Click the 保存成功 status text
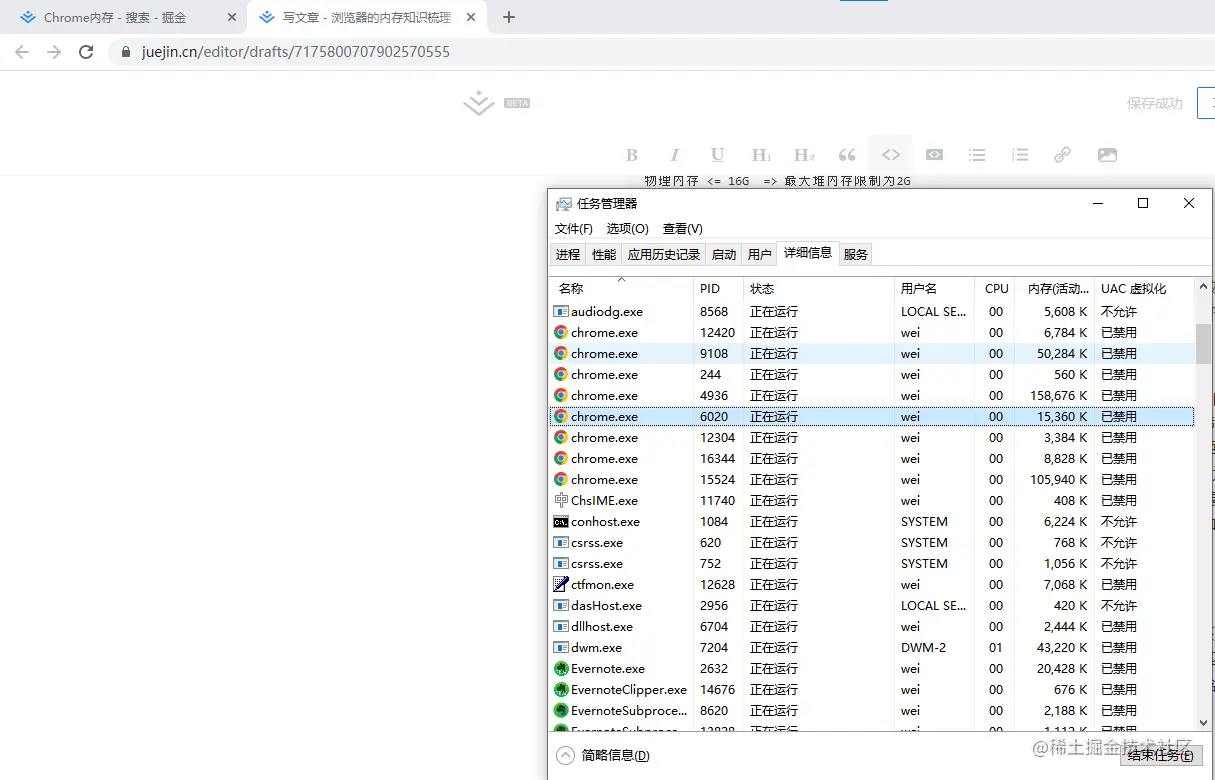The width and height of the screenshot is (1215, 780). coord(1154,103)
